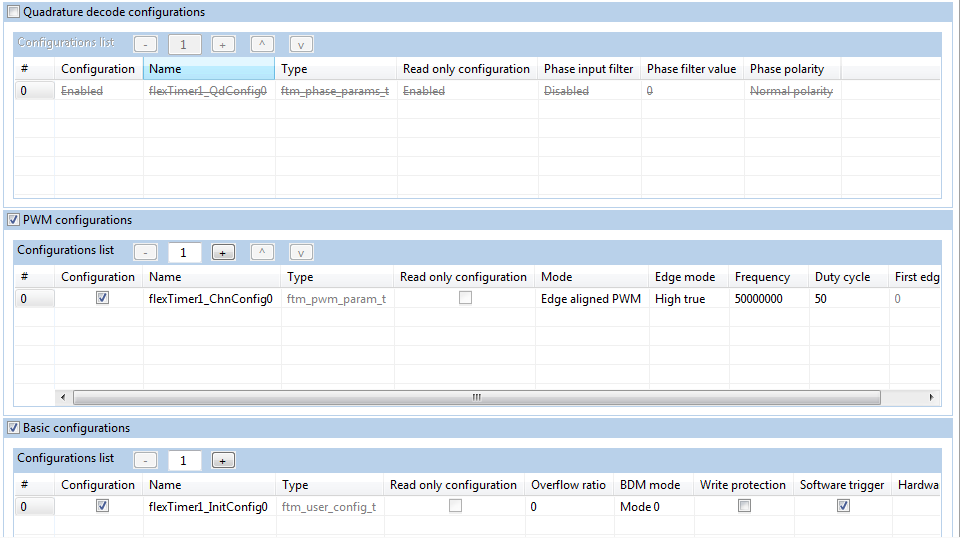
Task: Click Phase filter value column header
Action: tap(692, 69)
